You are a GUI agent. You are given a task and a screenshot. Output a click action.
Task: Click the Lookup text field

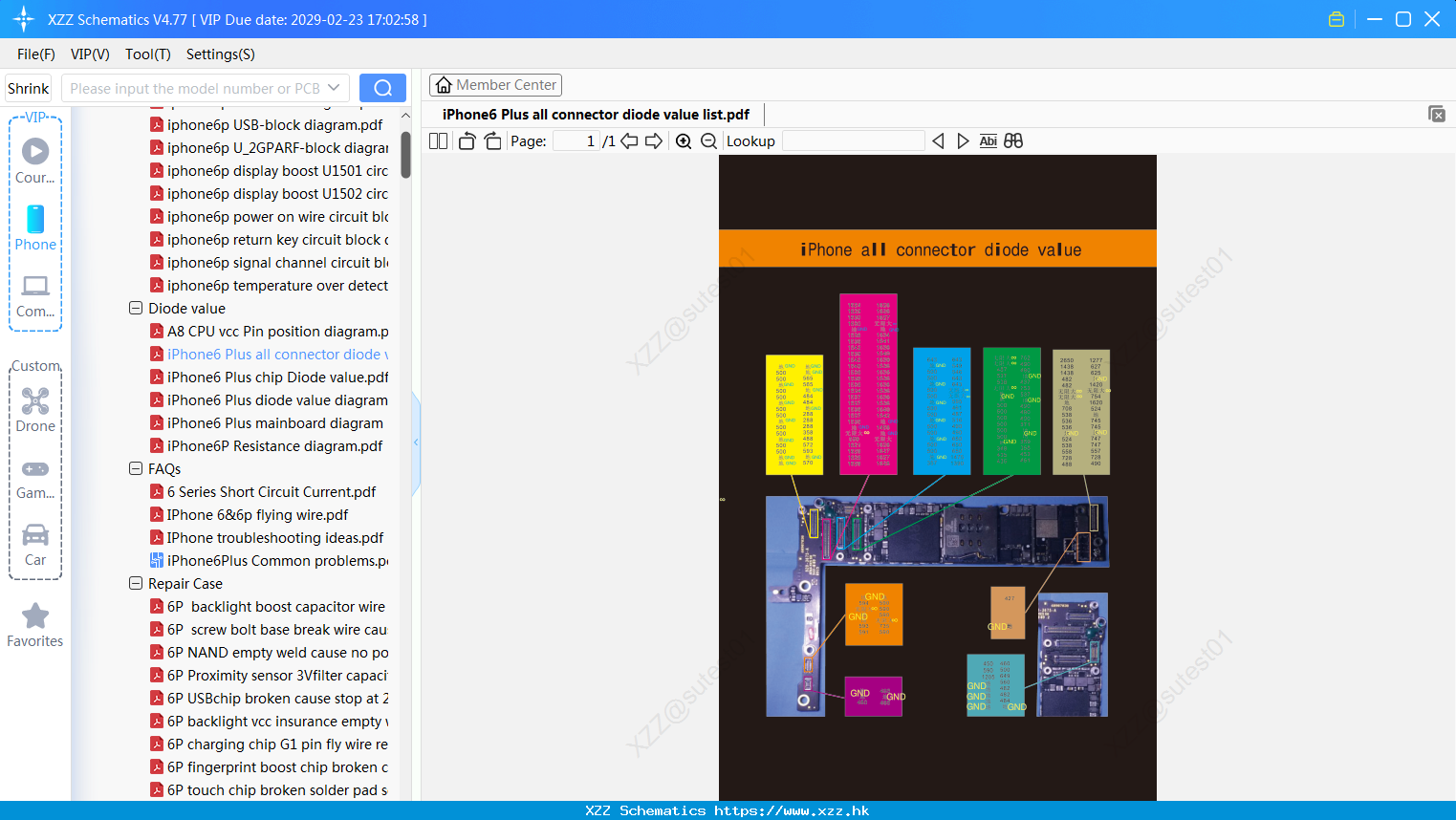pyautogui.click(x=854, y=141)
